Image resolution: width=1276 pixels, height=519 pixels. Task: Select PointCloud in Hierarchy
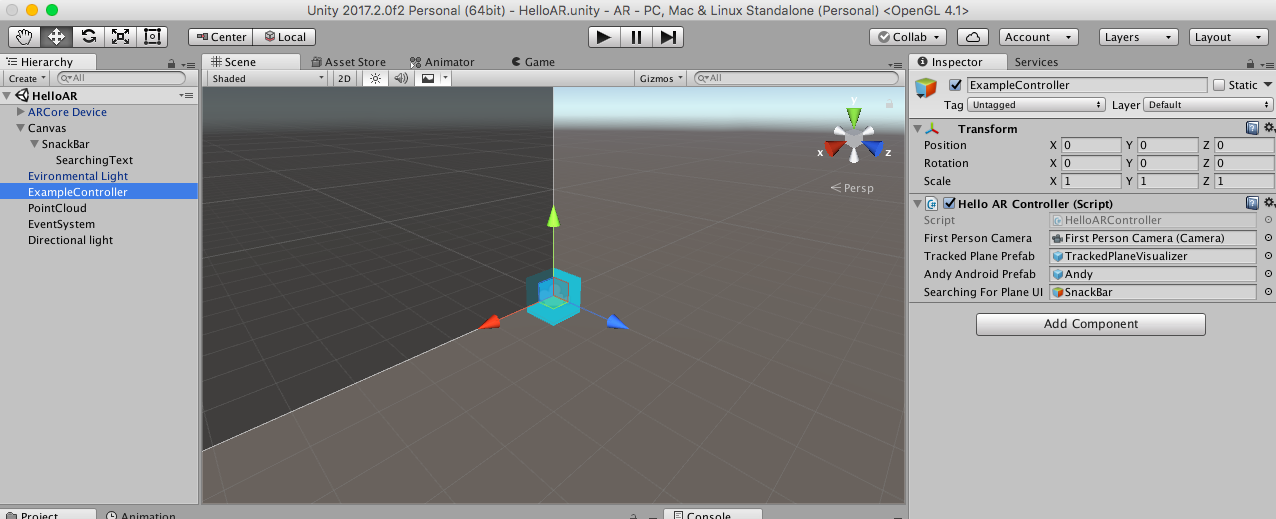57,208
